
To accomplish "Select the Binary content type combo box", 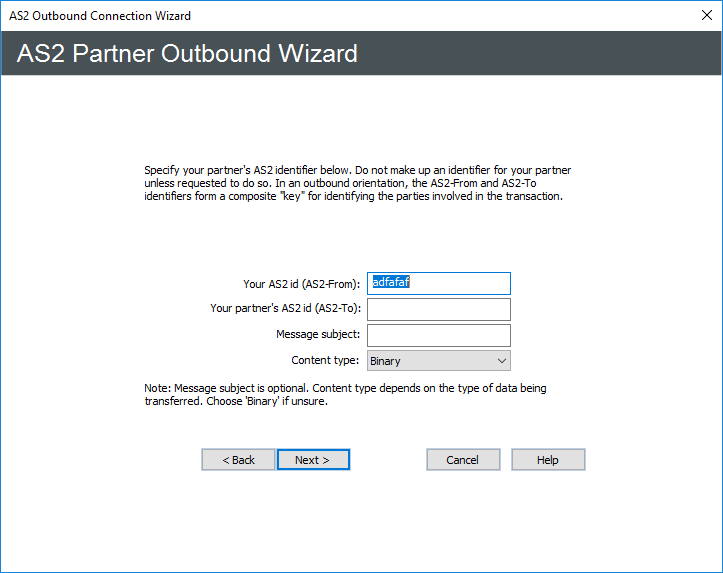I will (x=428, y=361).
